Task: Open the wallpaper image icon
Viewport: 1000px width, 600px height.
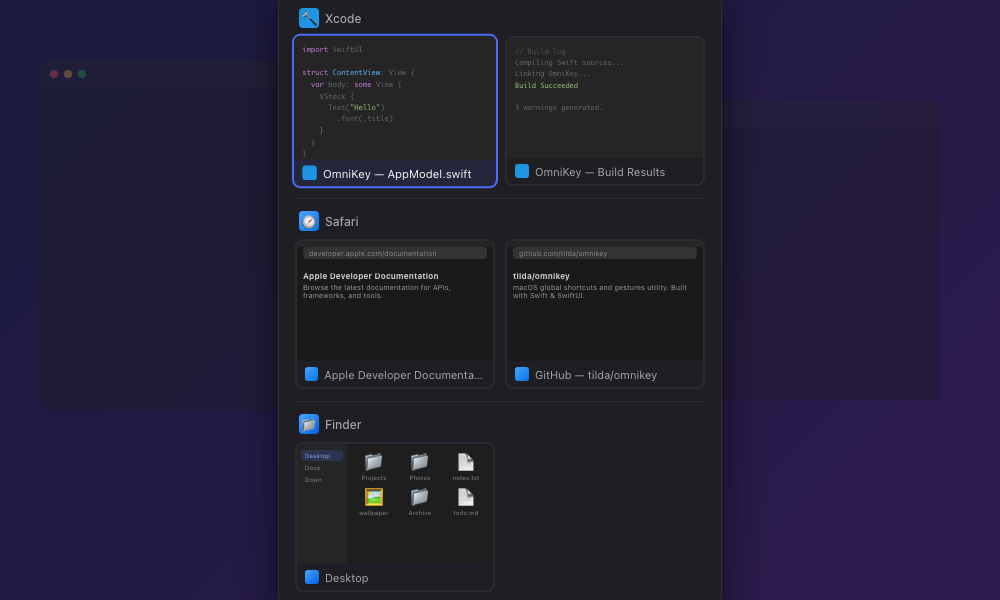Action: tap(373, 498)
